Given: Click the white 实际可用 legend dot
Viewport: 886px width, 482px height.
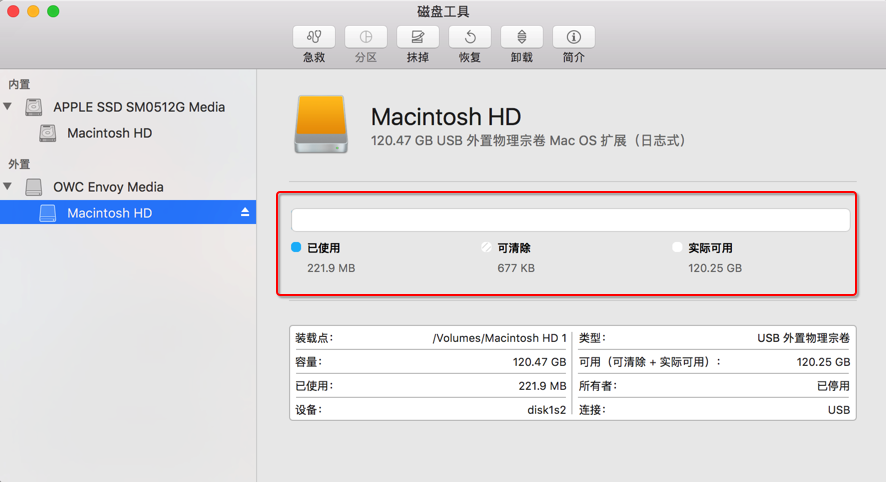Looking at the screenshot, I should 677,247.
